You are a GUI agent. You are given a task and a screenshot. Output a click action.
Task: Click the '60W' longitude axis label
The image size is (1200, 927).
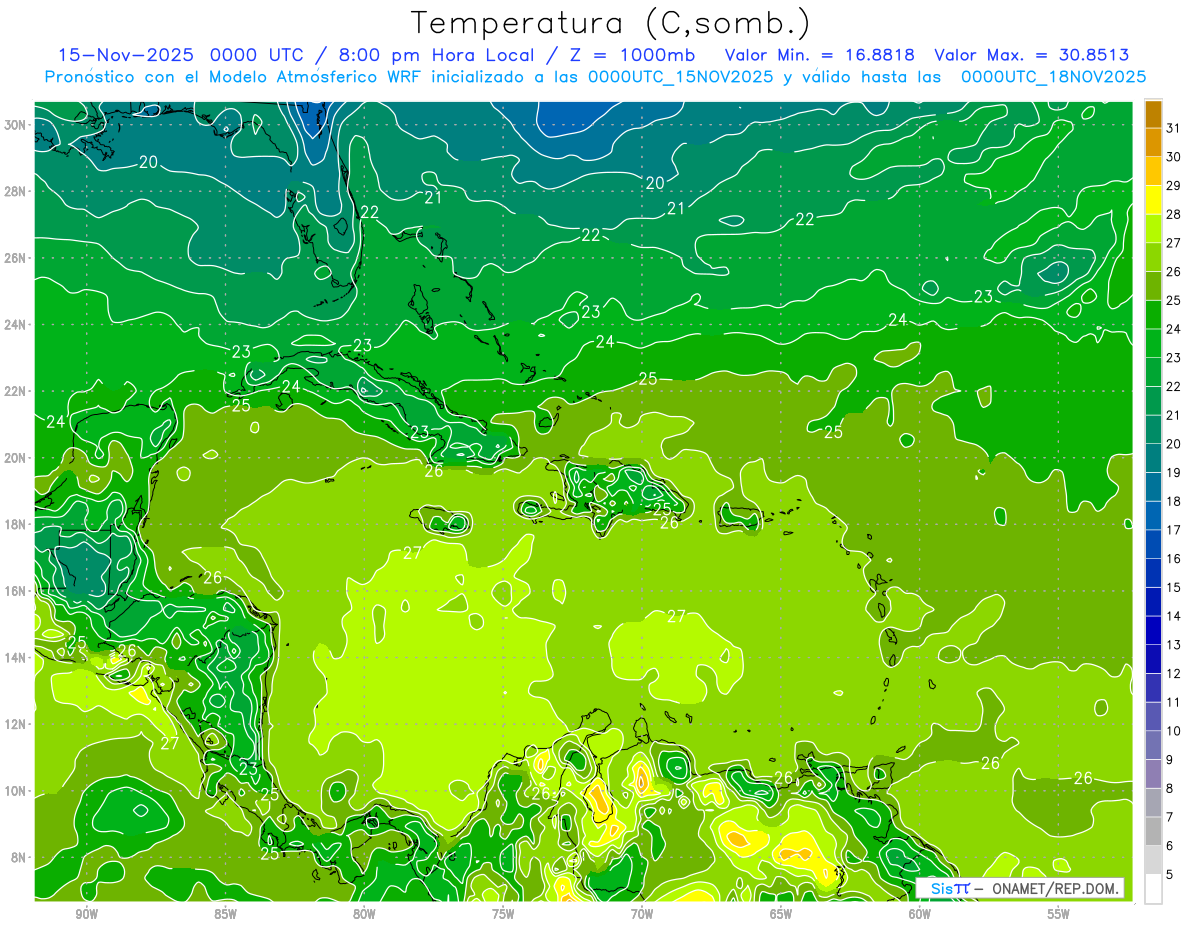(920, 915)
